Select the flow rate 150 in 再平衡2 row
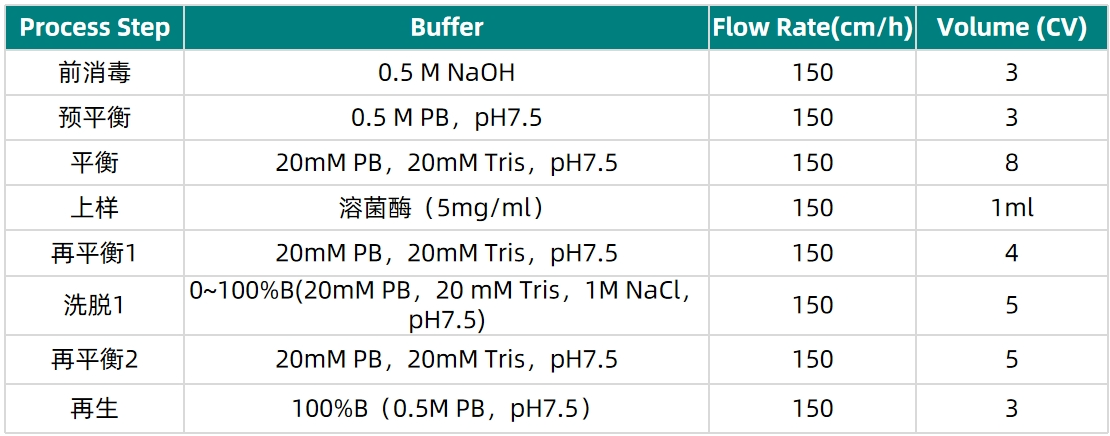Viewport: 1110px width, 436px height. click(x=812, y=358)
